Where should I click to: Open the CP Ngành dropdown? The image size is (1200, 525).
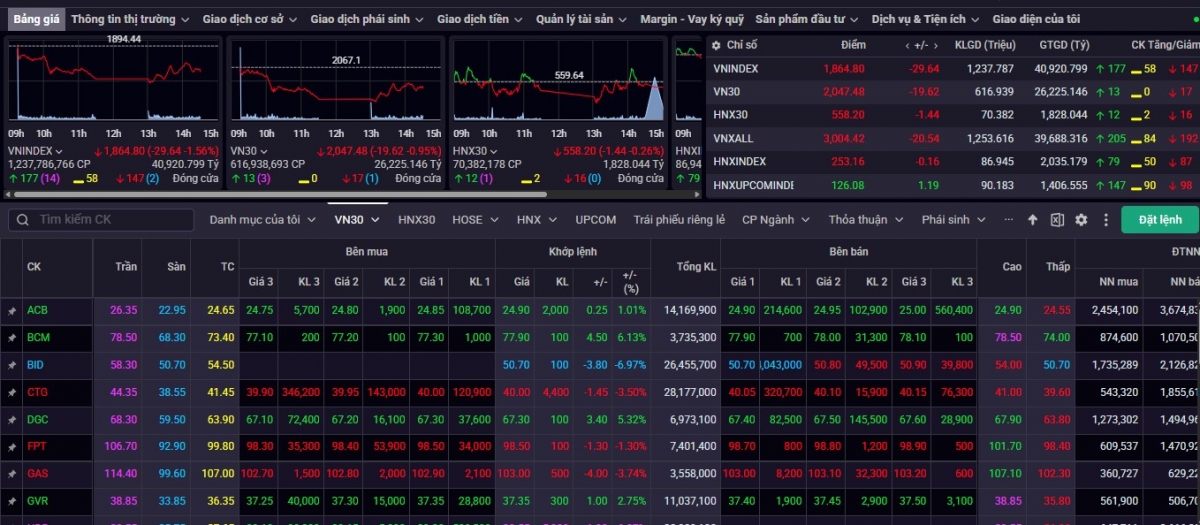[x=774, y=220]
